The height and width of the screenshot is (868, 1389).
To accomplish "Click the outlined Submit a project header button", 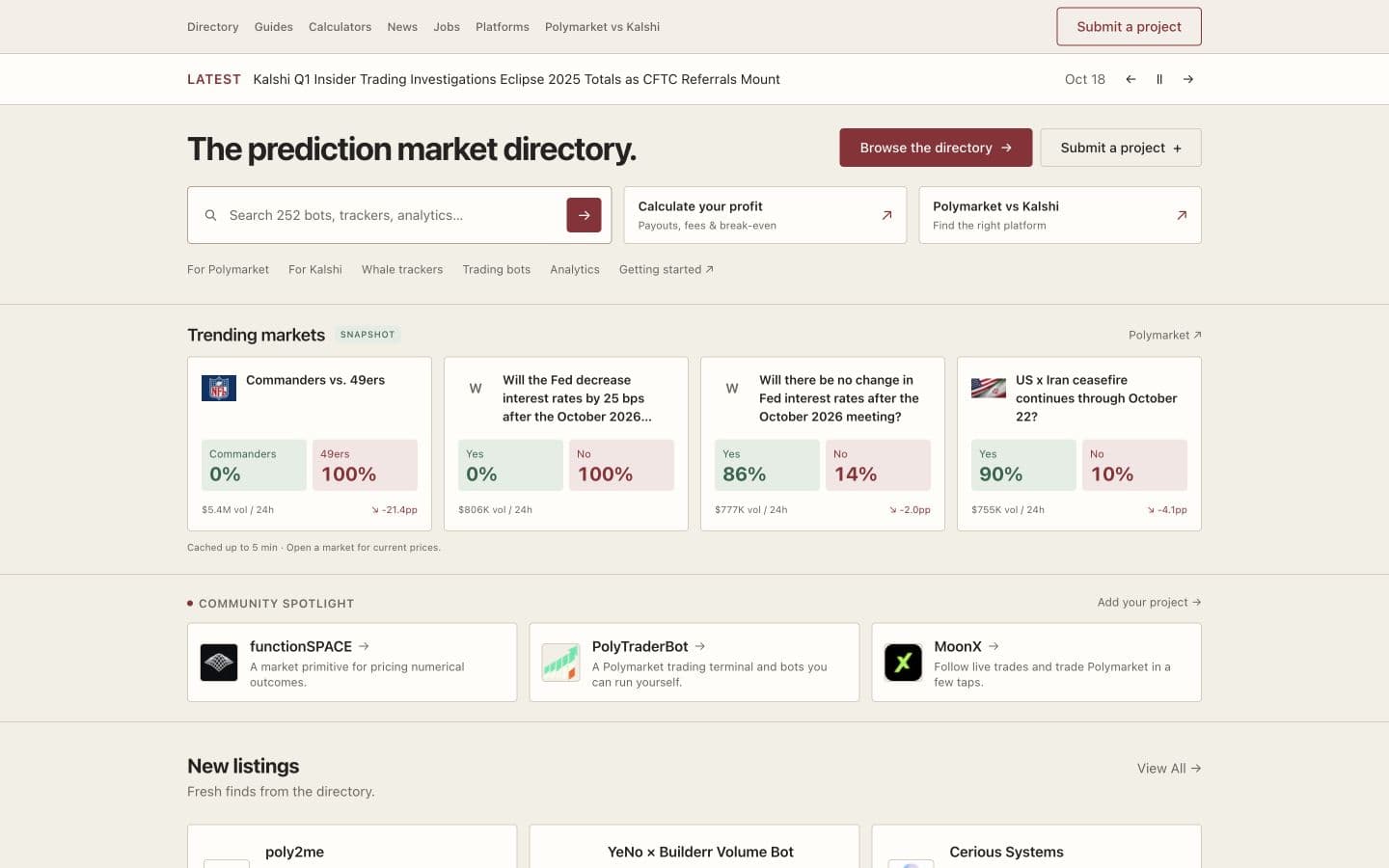I will (x=1129, y=27).
